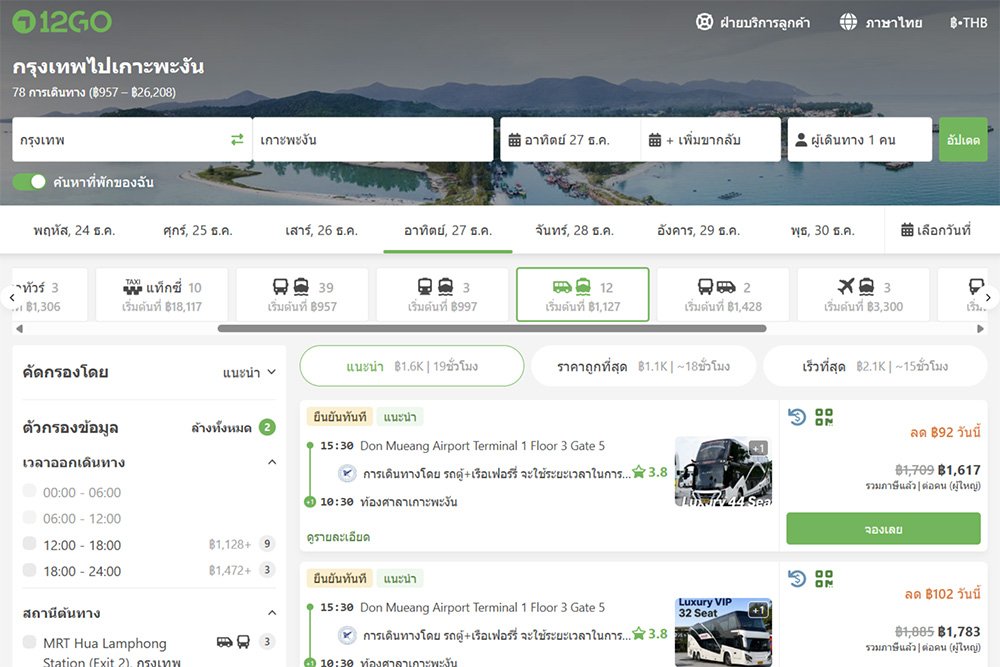Swap origin and destination arrows icon

(x=237, y=139)
